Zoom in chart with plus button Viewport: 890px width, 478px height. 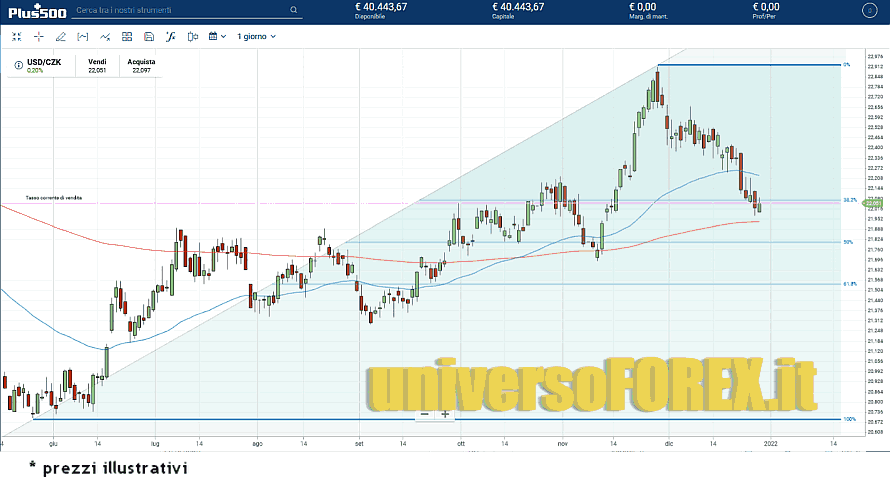[x=445, y=414]
